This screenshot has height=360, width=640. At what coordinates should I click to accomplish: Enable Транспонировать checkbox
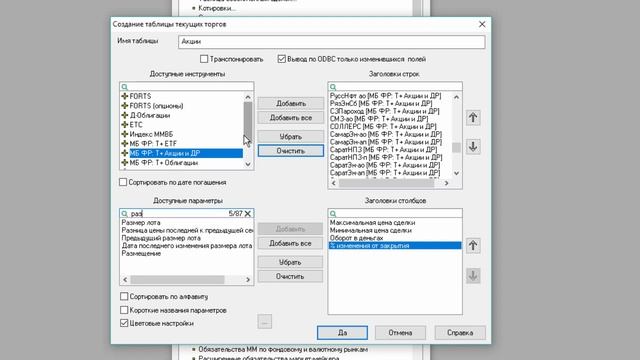pos(204,59)
